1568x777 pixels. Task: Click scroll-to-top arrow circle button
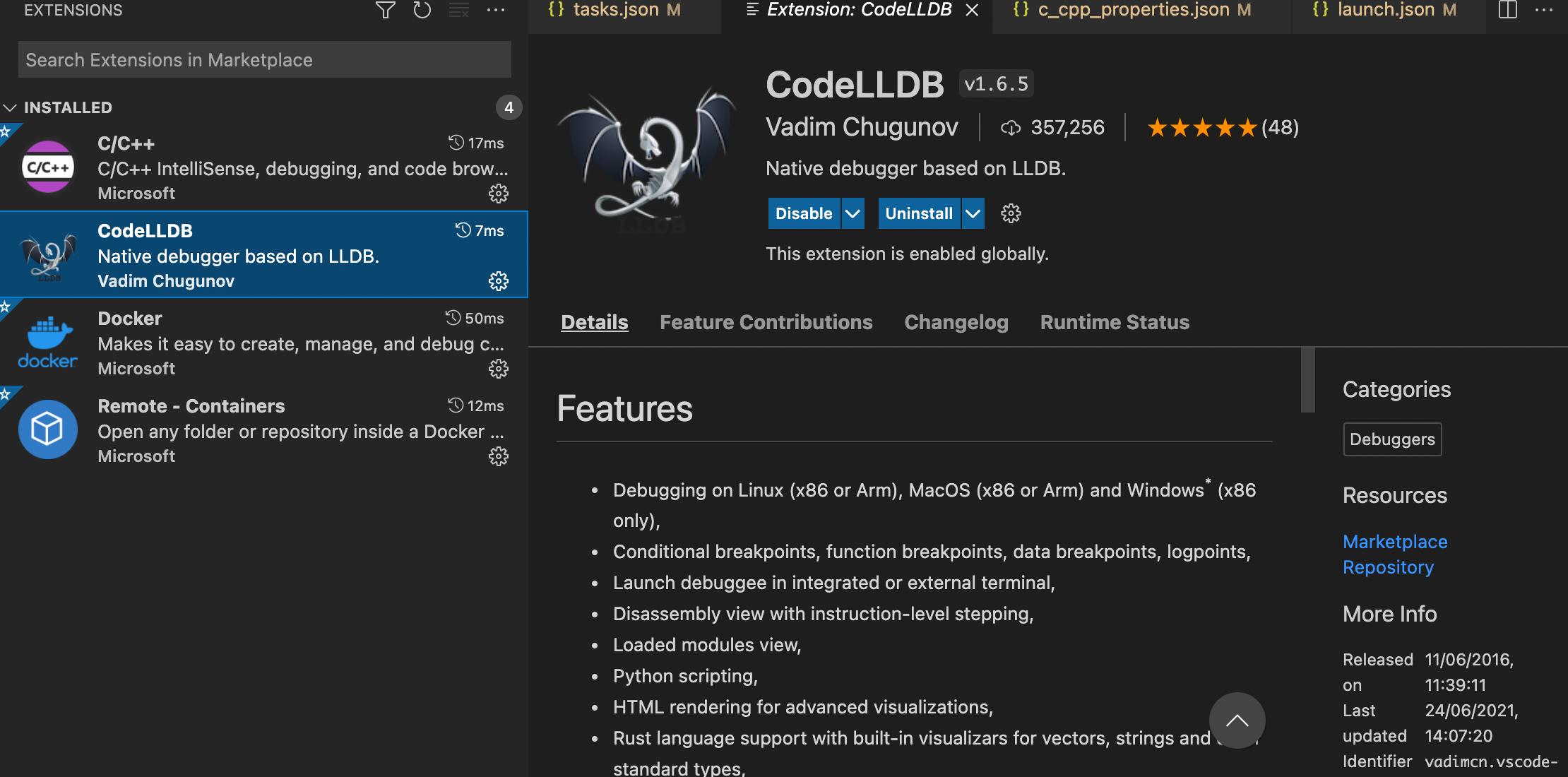[x=1237, y=720]
